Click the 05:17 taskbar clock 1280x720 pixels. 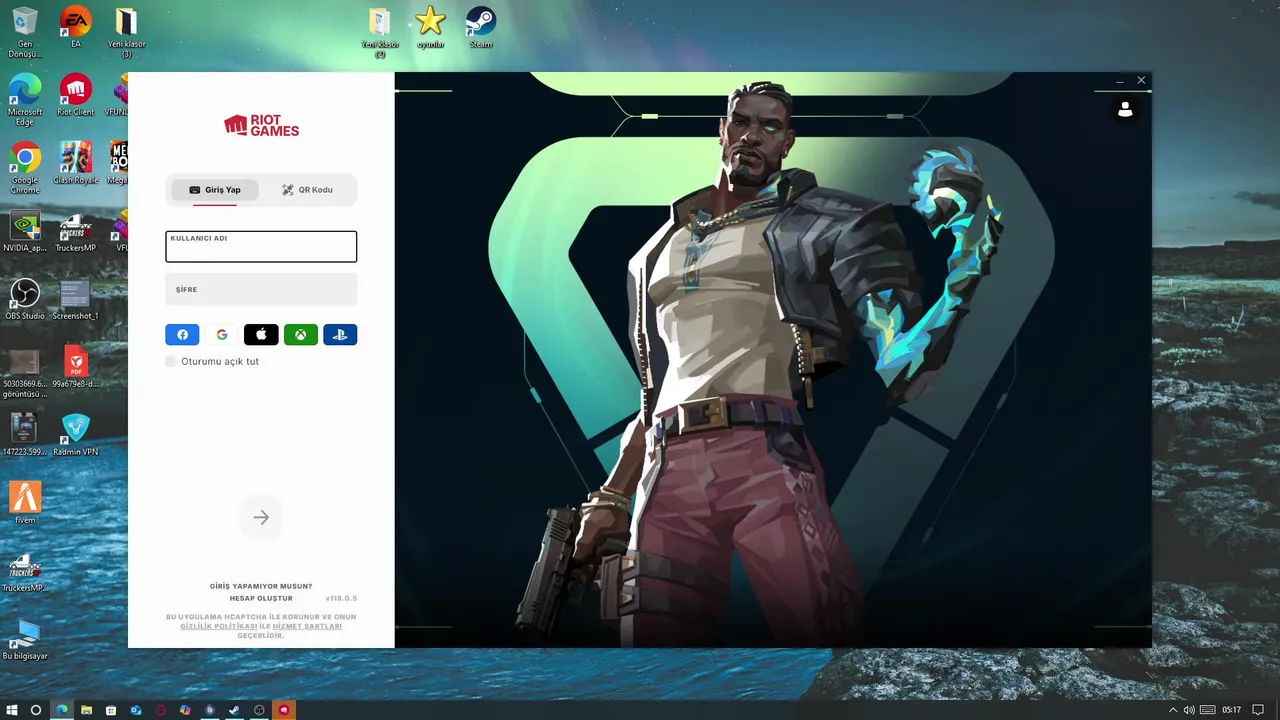(1231, 710)
